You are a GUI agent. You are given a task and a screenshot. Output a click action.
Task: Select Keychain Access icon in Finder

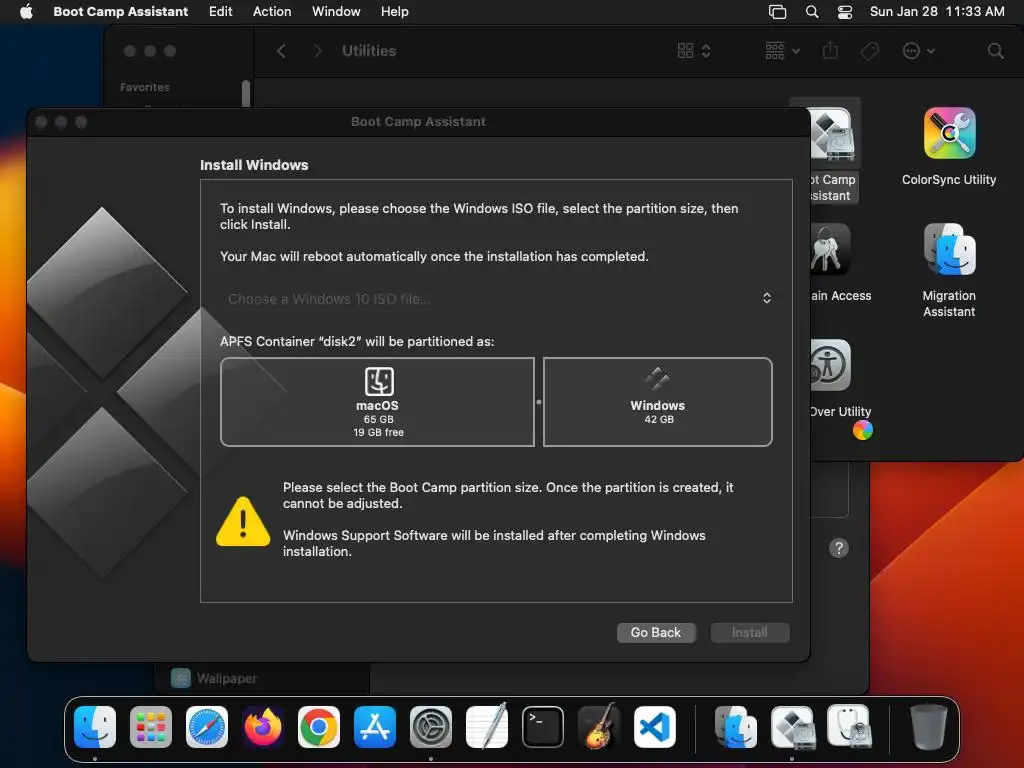830,249
